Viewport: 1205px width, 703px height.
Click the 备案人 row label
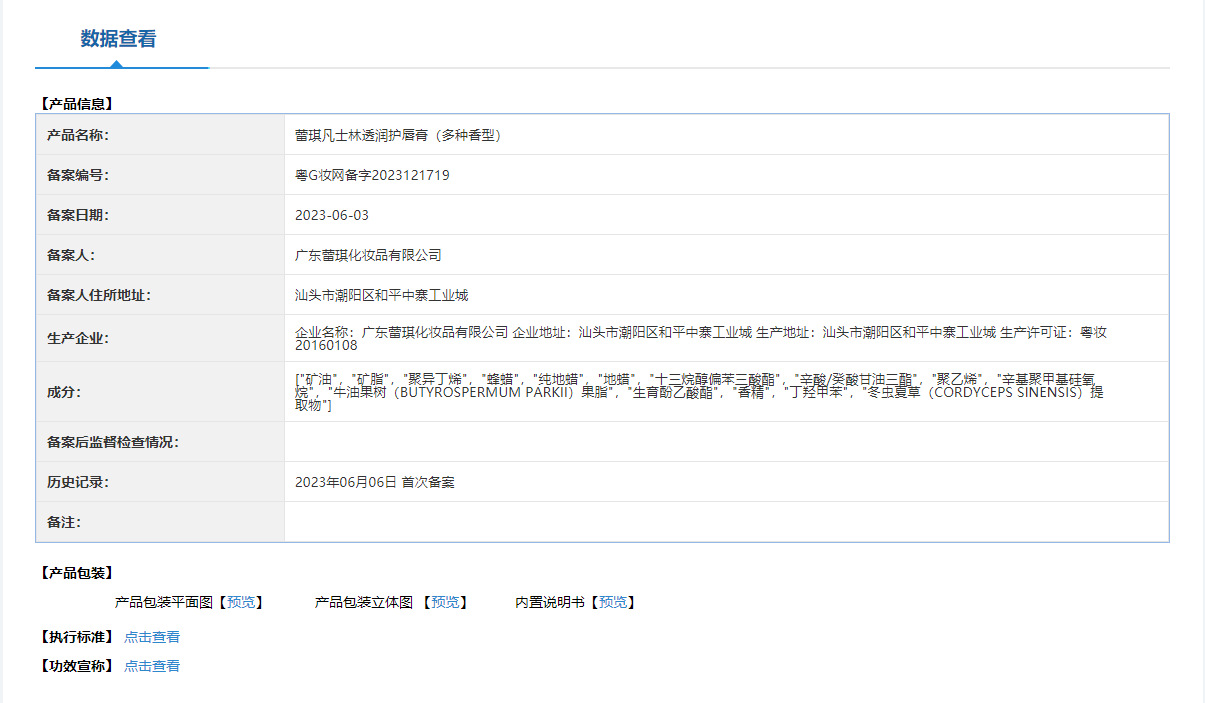(x=71, y=255)
